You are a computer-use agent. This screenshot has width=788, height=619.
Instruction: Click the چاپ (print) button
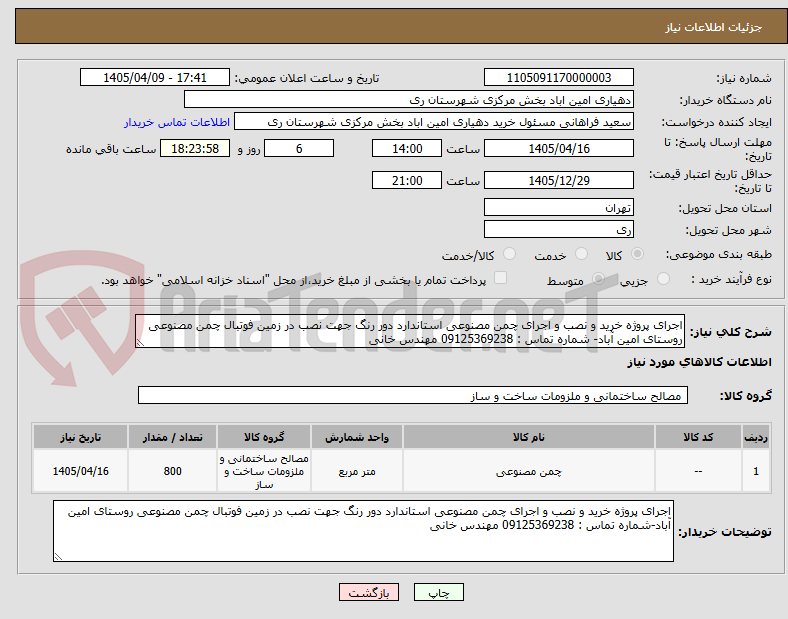click(x=438, y=592)
